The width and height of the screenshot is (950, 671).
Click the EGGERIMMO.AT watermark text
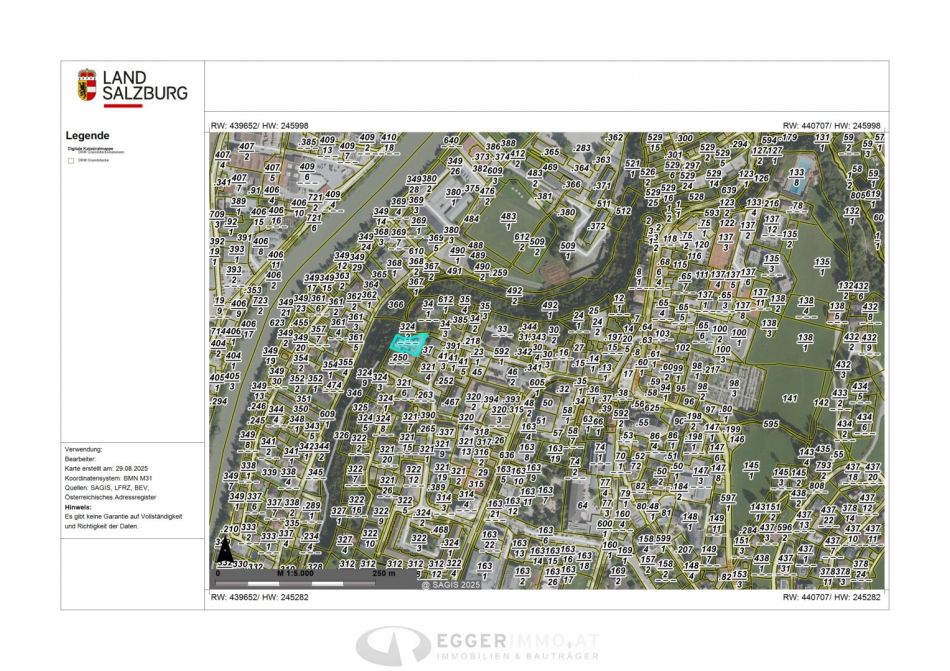point(517,640)
